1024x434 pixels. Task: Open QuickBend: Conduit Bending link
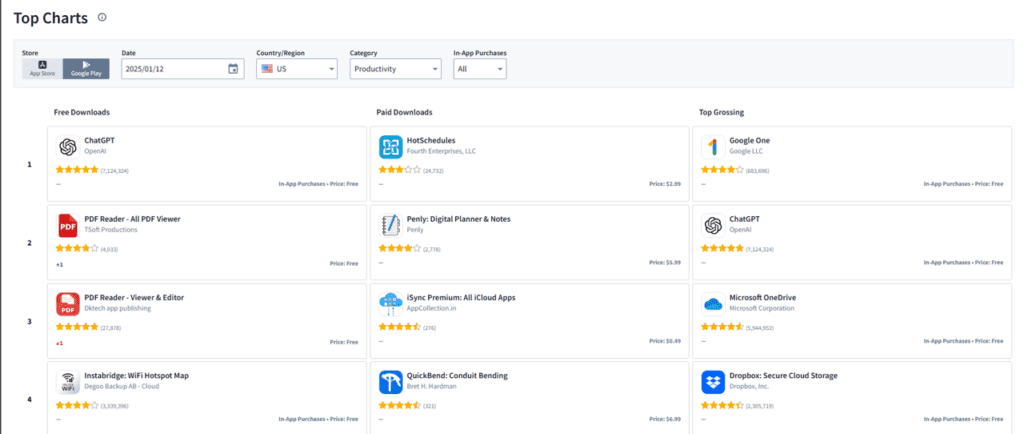[x=457, y=375]
